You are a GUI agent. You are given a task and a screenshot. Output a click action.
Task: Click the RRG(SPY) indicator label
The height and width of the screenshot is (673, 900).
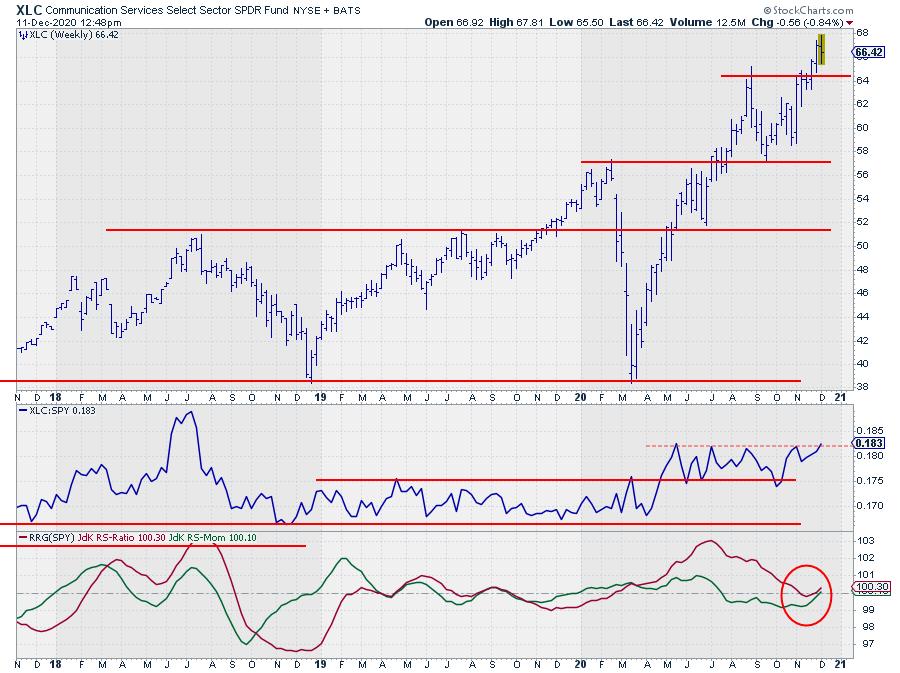tap(50, 539)
